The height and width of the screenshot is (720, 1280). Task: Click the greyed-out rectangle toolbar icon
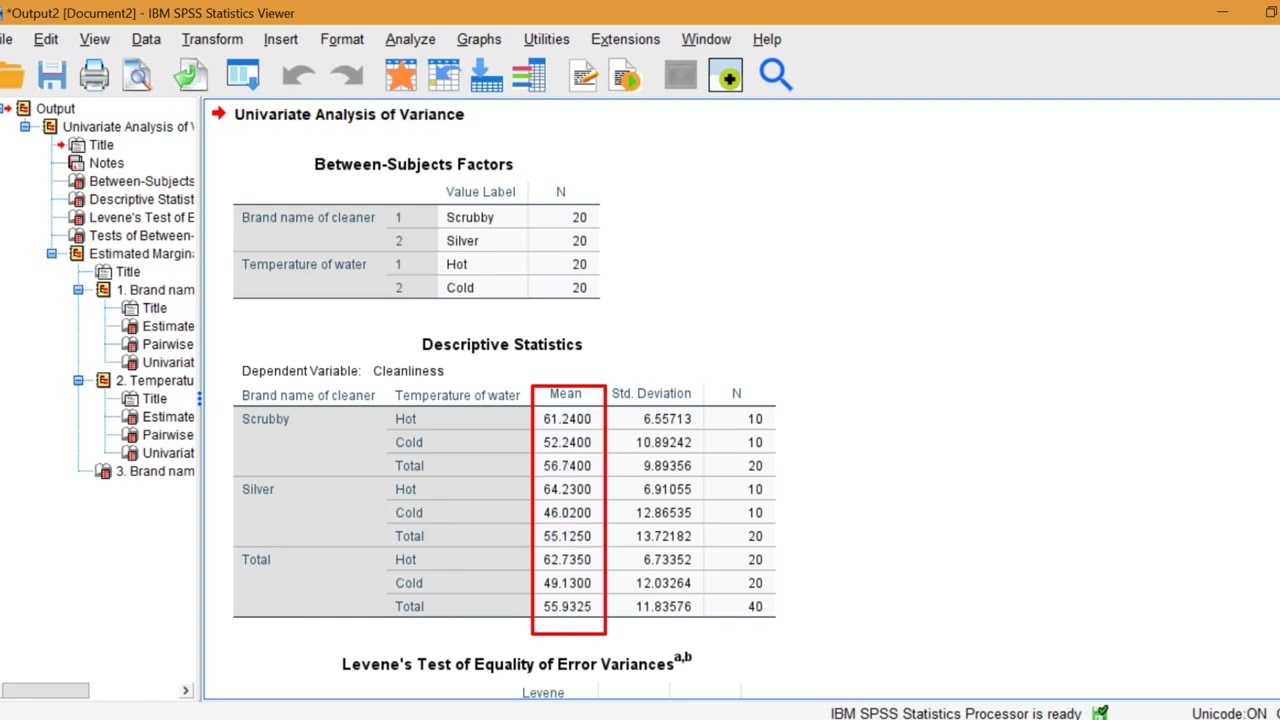tap(680, 76)
